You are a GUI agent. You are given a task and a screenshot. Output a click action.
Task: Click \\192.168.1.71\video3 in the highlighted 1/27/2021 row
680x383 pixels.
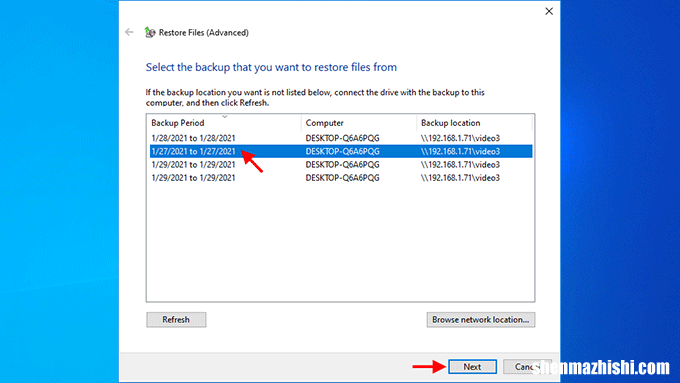pyautogui.click(x=460, y=151)
